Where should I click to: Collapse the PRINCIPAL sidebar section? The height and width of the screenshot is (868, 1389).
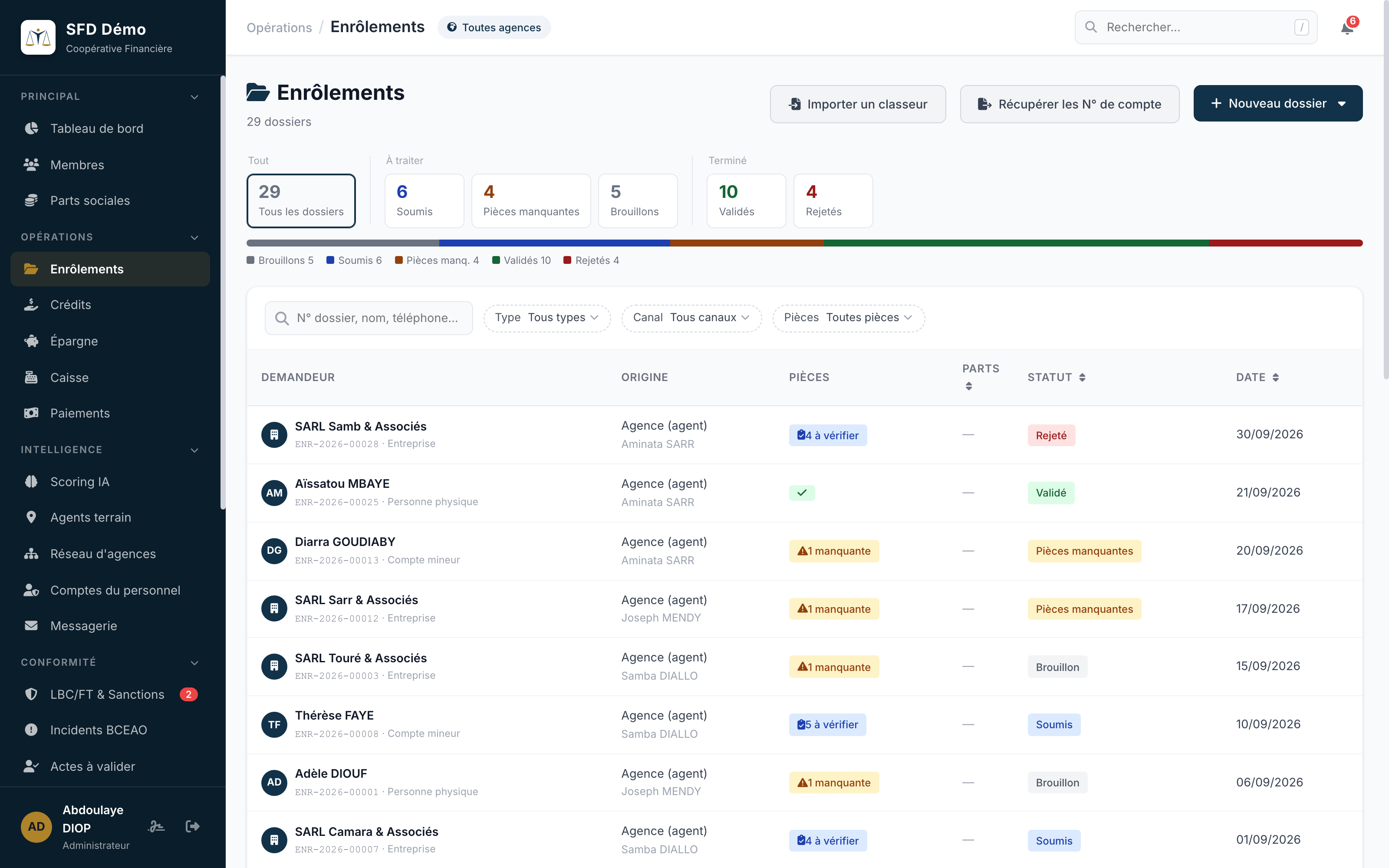110,96
